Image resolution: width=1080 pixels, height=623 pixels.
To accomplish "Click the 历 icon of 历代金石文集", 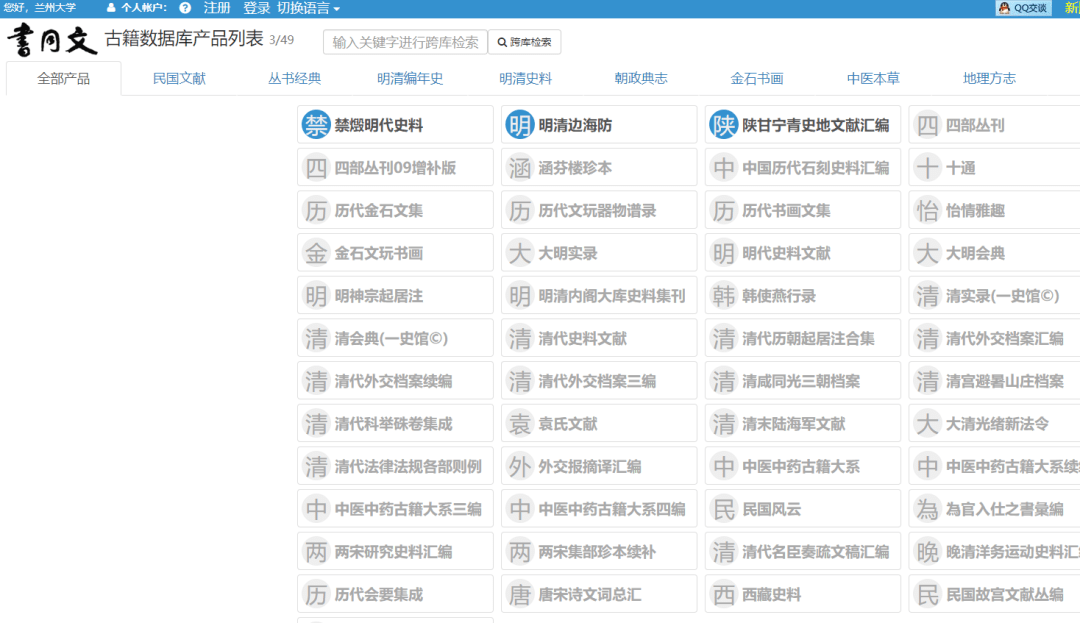I will [316, 211].
